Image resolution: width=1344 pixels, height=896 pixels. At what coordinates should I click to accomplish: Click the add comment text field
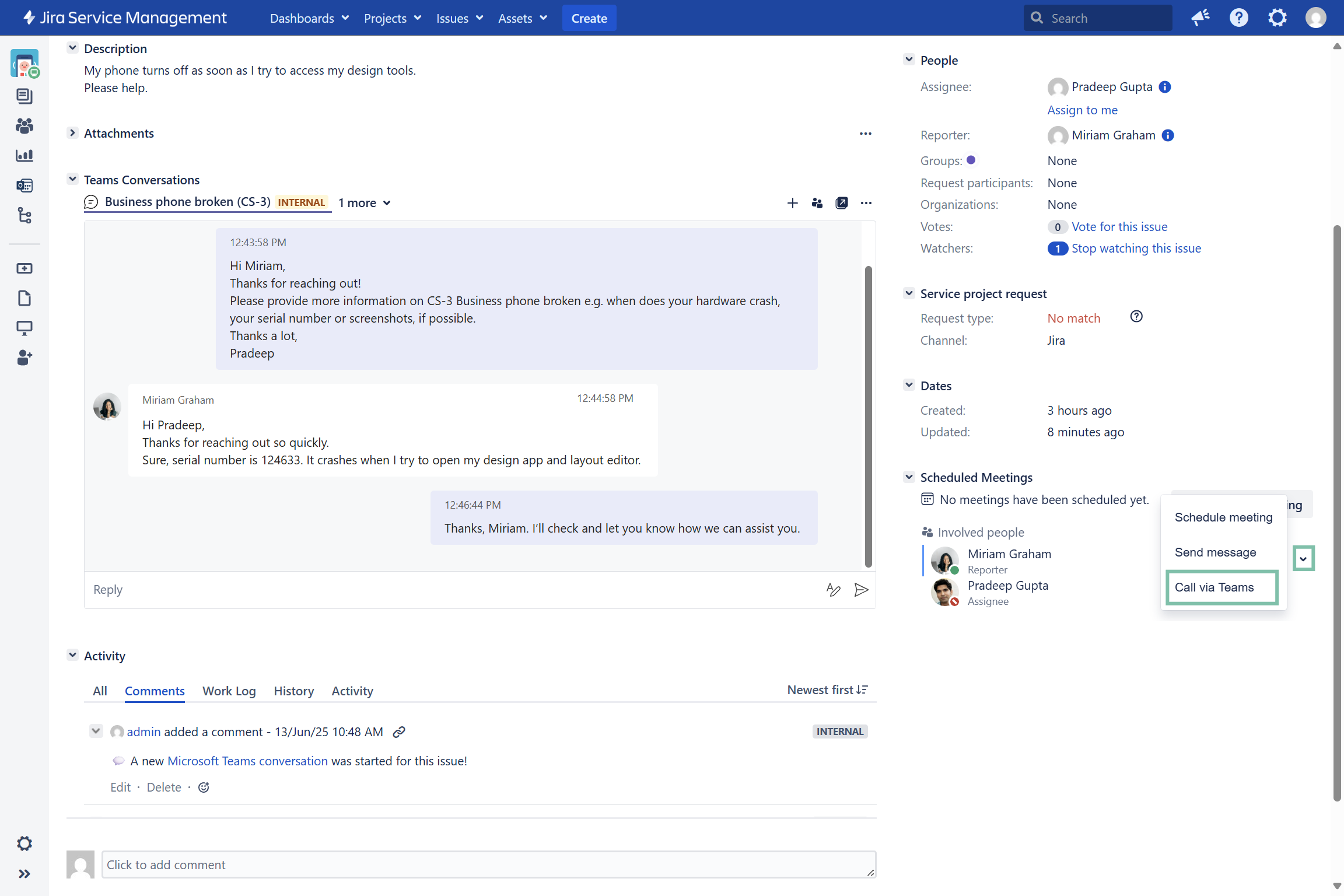[x=488, y=864]
